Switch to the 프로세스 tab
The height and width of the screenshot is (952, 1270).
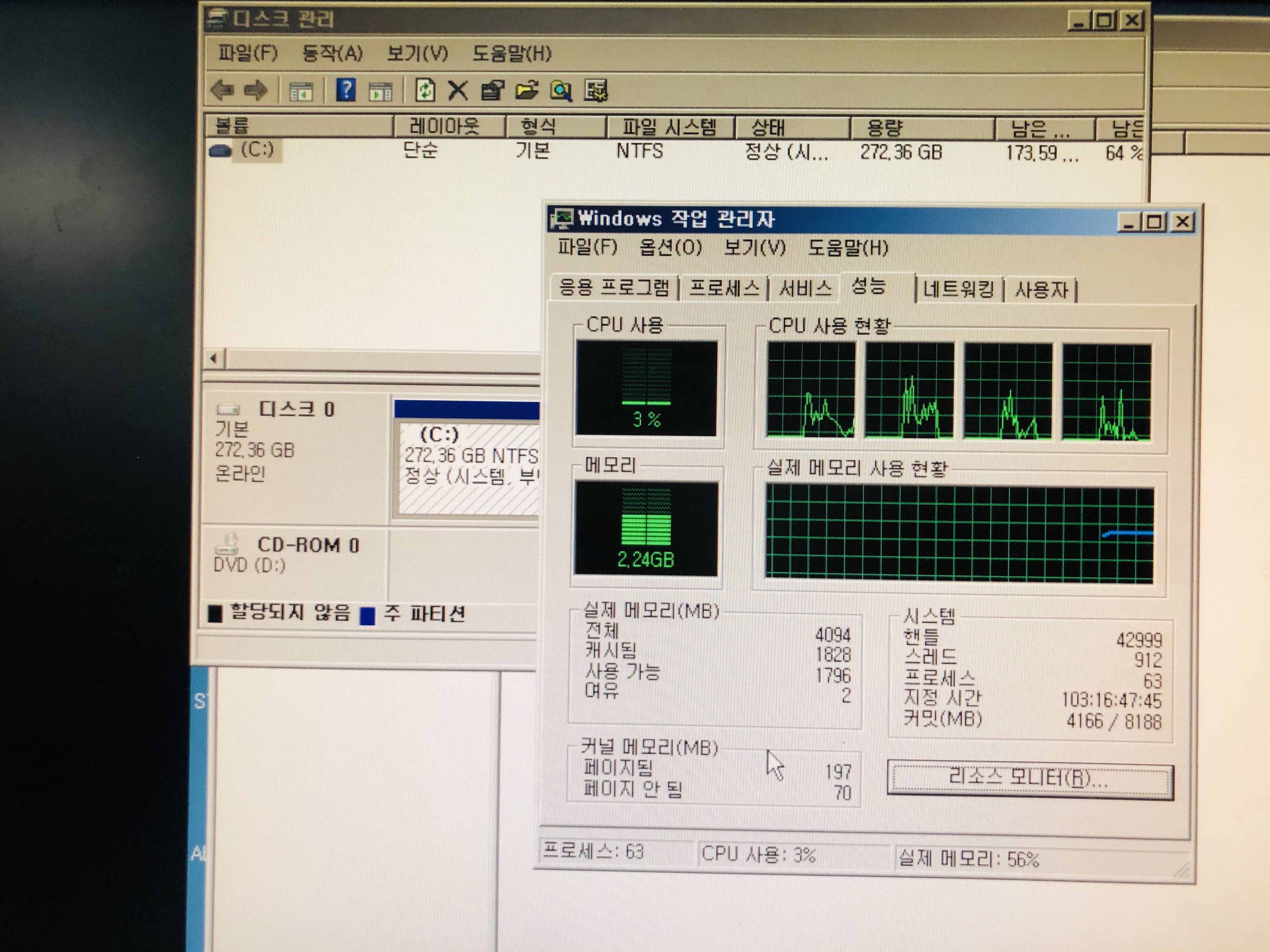point(724,287)
